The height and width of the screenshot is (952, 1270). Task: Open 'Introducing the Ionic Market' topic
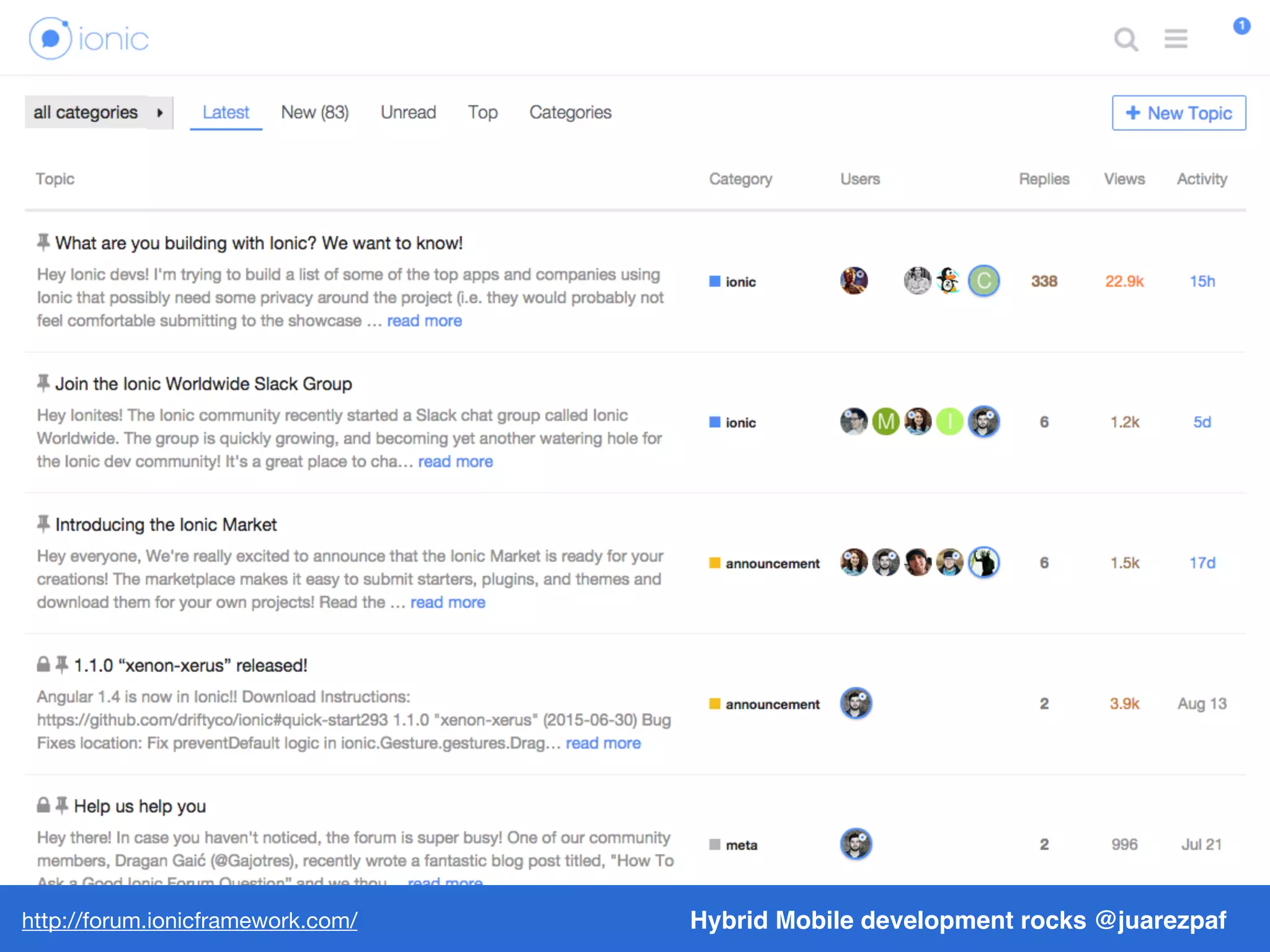166,524
